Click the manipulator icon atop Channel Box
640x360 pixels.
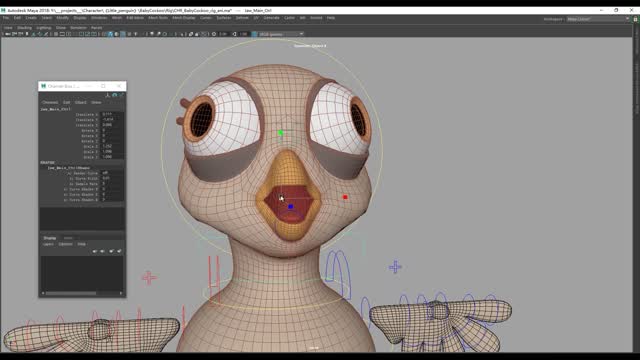point(108,95)
